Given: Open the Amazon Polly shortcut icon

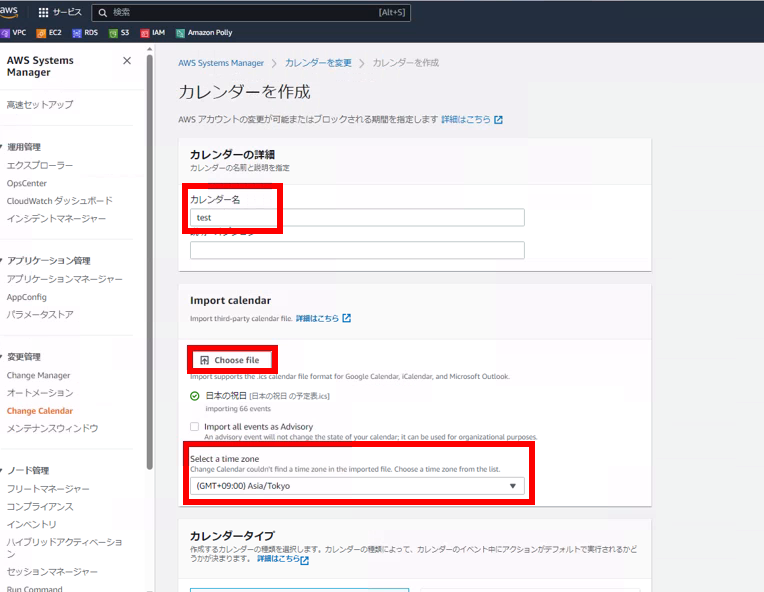Looking at the screenshot, I should click(x=180, y=33).
